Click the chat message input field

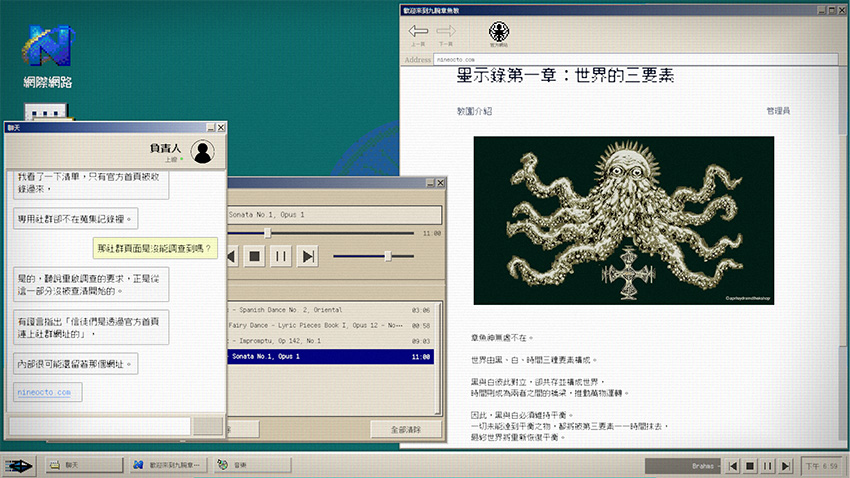click(x=100, y=426)
